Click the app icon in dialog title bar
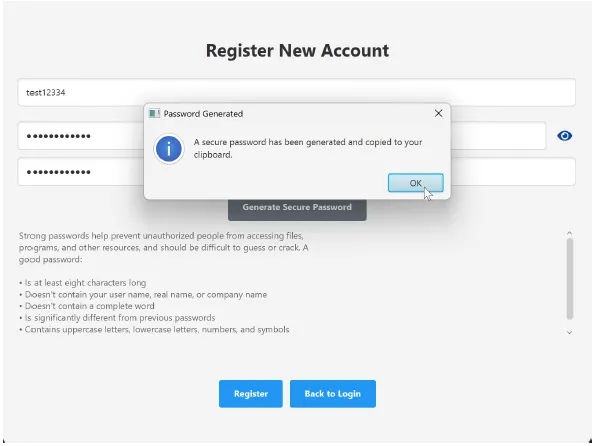 [x=154, y=113]
